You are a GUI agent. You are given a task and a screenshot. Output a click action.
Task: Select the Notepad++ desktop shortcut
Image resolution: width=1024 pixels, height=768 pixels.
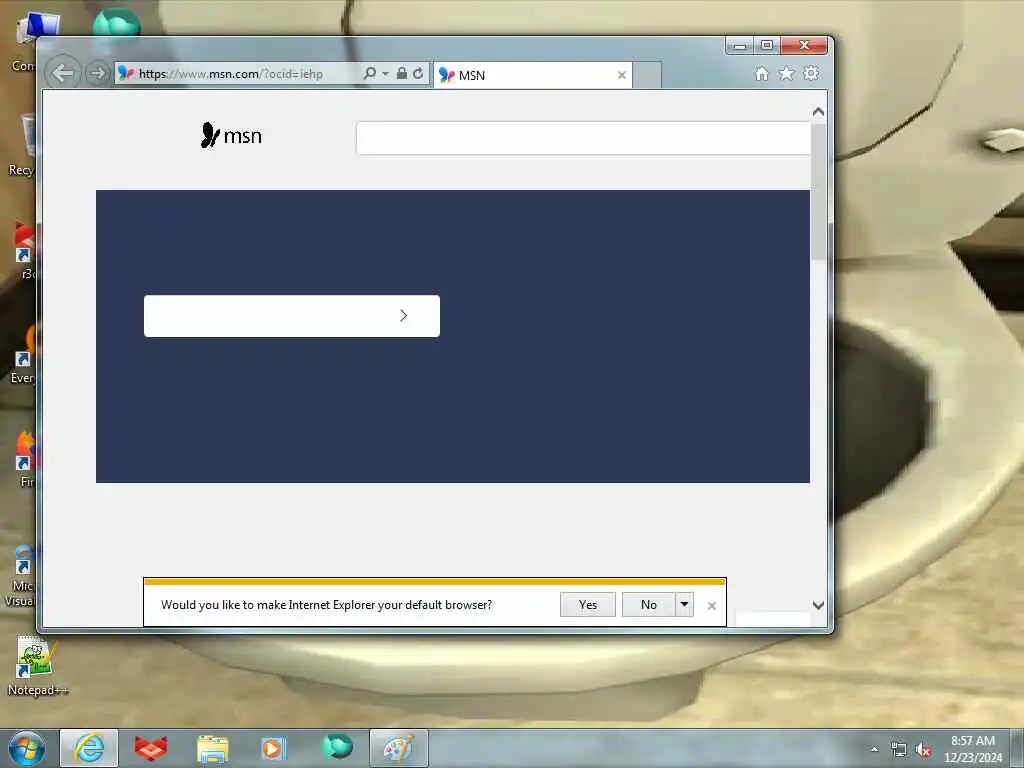point(37,667)
